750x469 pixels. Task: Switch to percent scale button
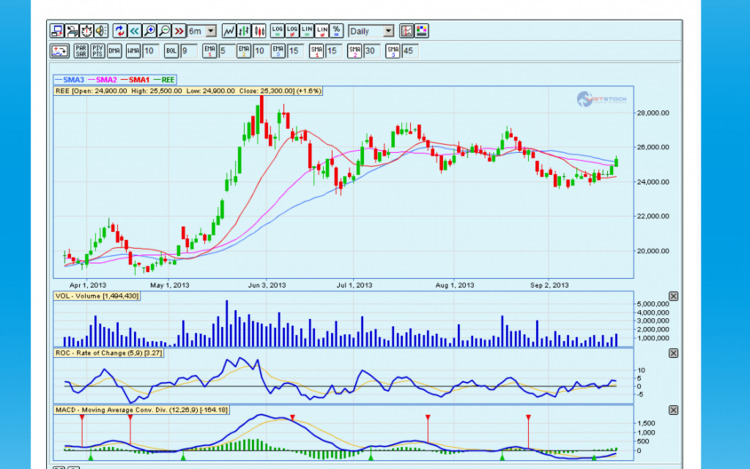pyautogui.click(x=336, y=31)
